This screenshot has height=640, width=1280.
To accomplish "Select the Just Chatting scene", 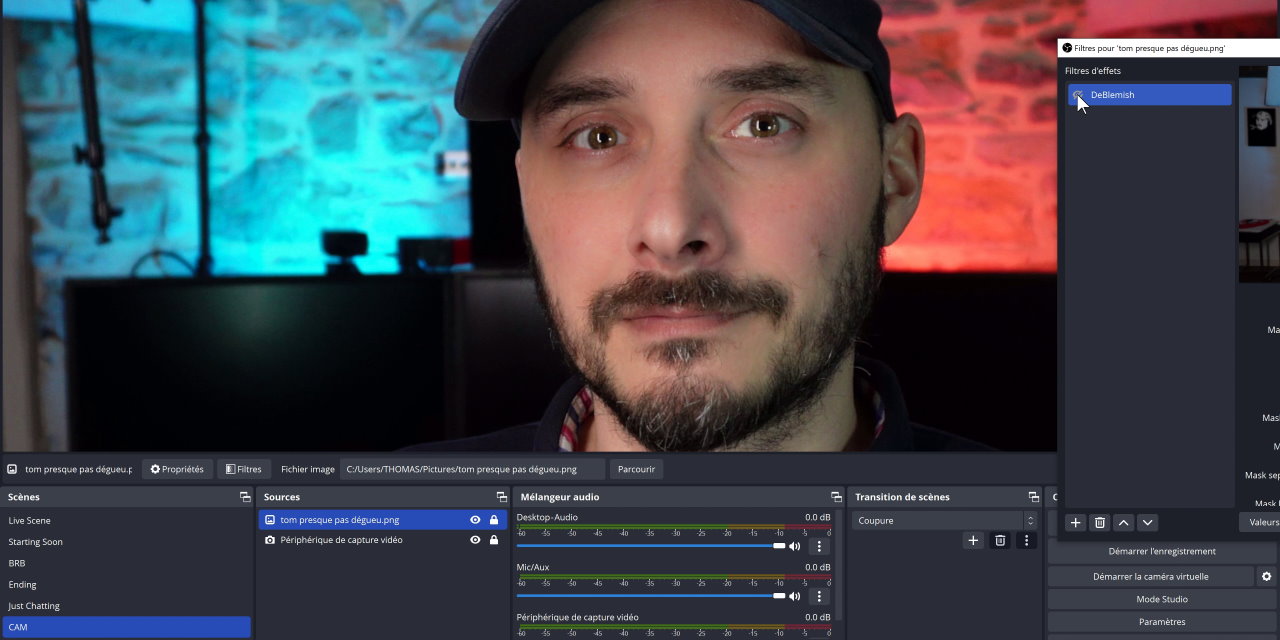I will [x=34, y=606].
